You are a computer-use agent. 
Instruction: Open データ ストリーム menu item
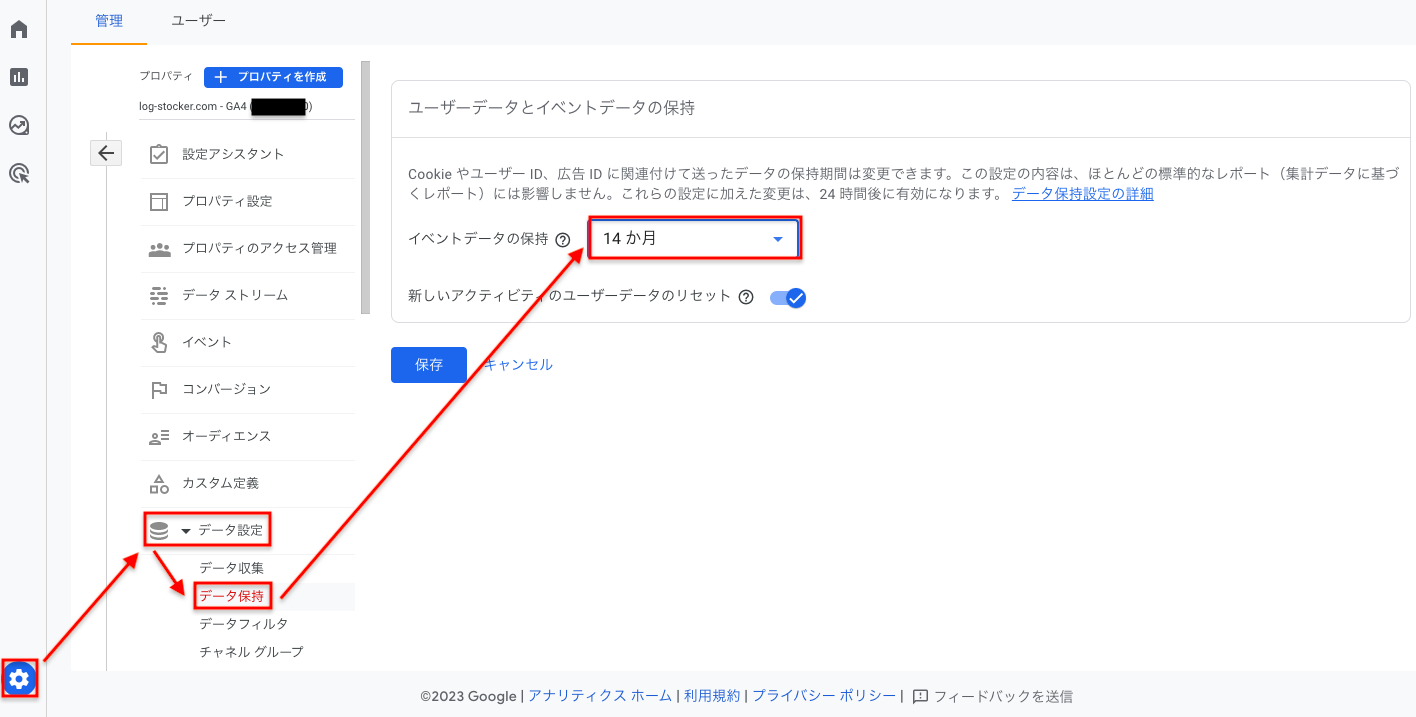click(x=235, y=295)
